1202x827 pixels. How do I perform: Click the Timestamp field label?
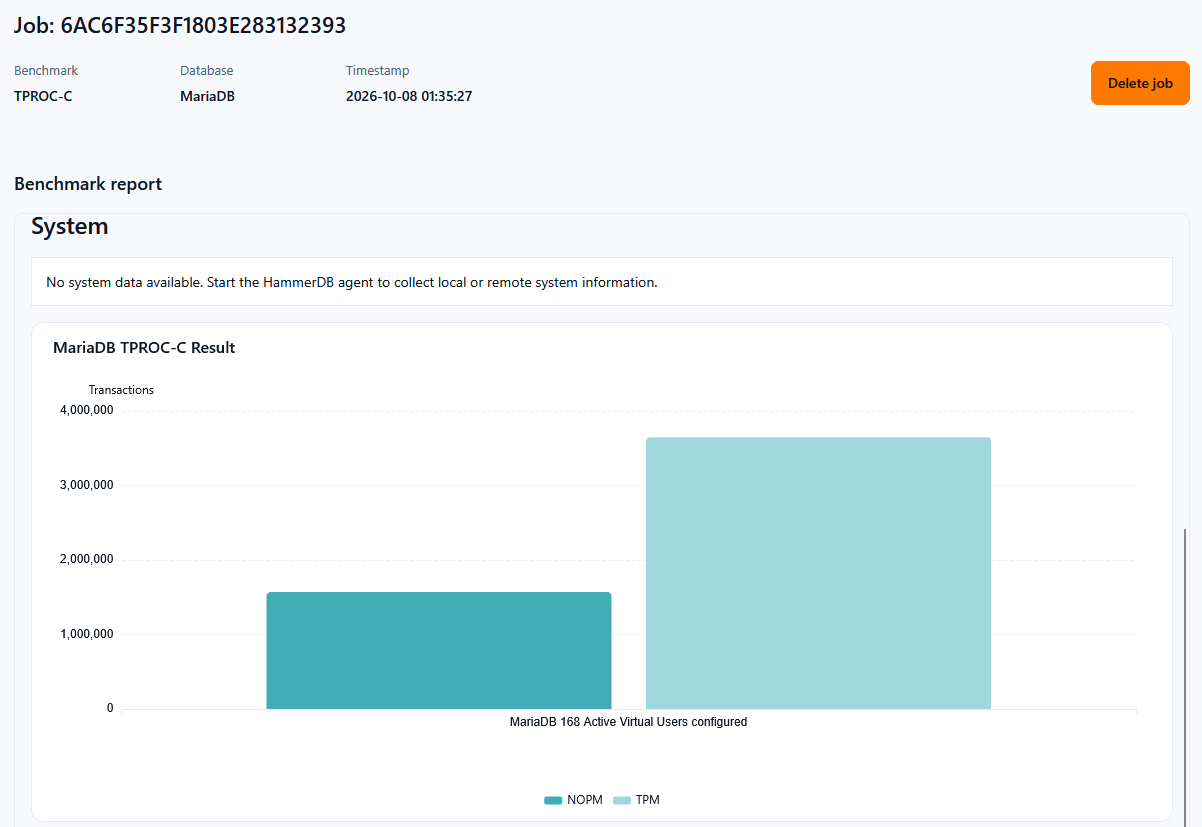coord(378,71)
